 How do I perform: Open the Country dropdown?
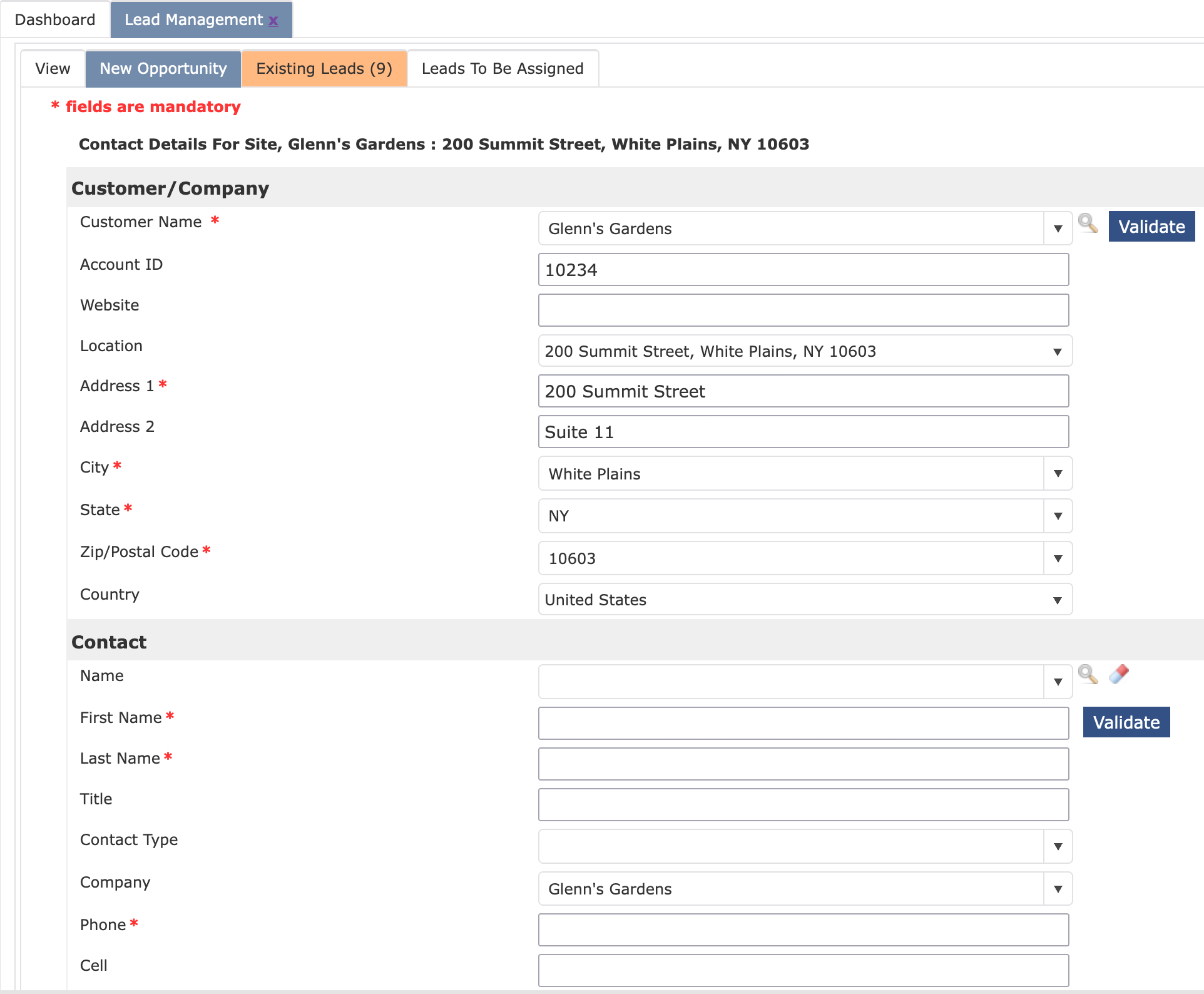click(805, 600)
